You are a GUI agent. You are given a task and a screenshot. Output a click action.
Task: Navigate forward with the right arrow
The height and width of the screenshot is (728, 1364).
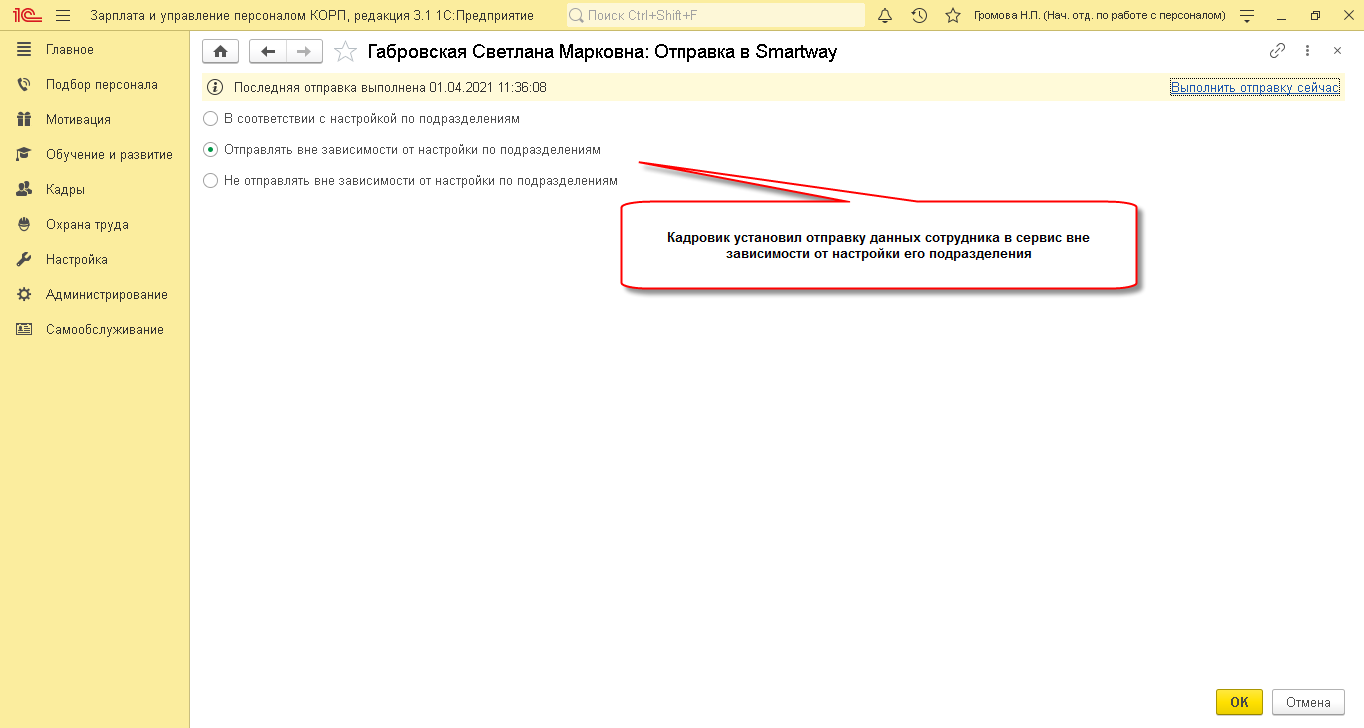(x=304, y=52)
